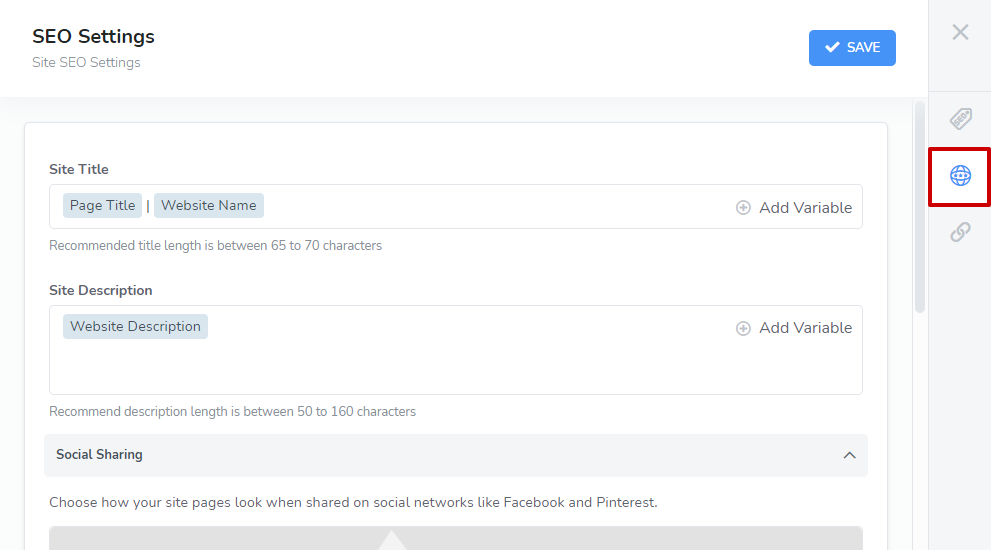Screen dimensions: 991x550
Task: Collapse Social Sharing section chevron
Action: tap(849, 455)
